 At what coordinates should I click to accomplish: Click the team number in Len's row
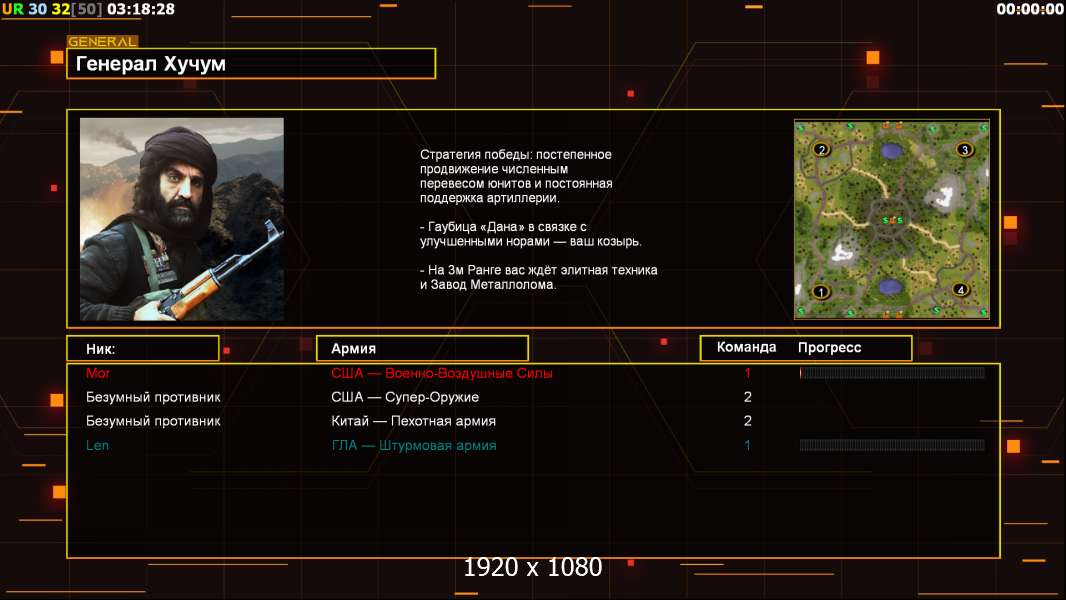748,445
